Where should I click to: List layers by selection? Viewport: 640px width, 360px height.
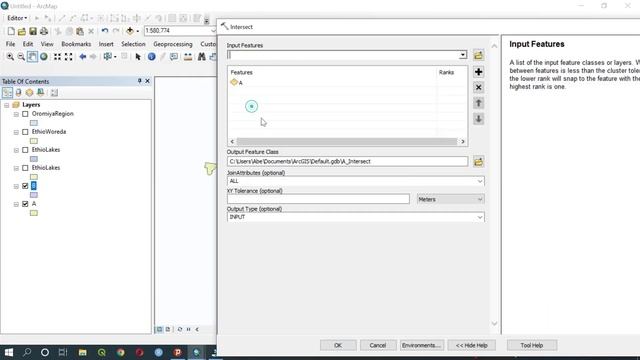(x=40, y=93)
